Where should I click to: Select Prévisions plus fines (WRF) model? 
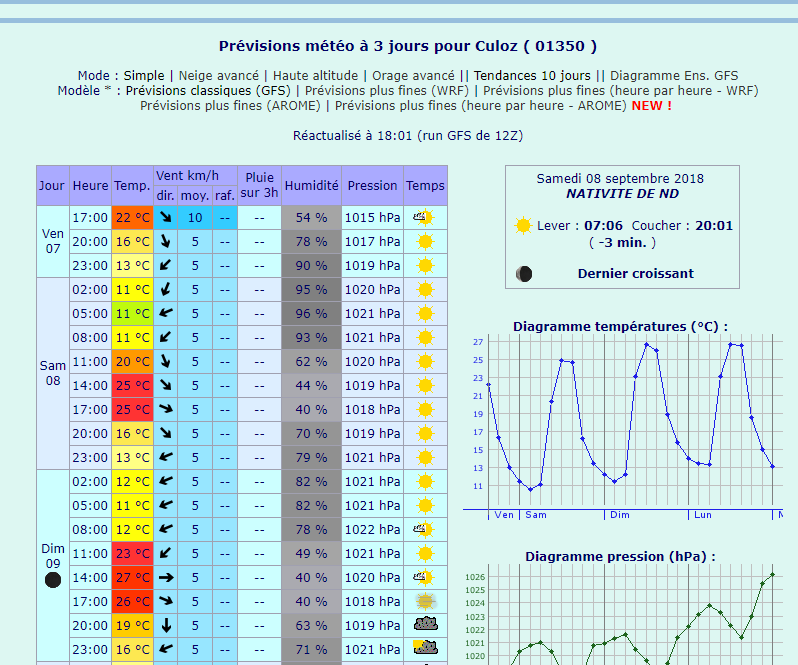point(387,91)
